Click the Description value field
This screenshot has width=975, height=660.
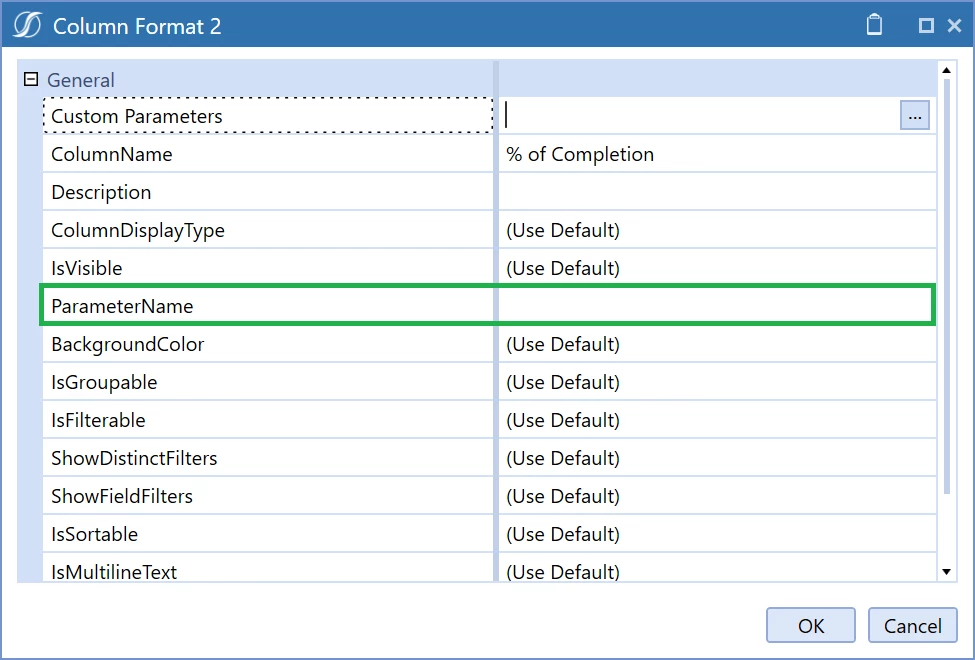point(717,192)
